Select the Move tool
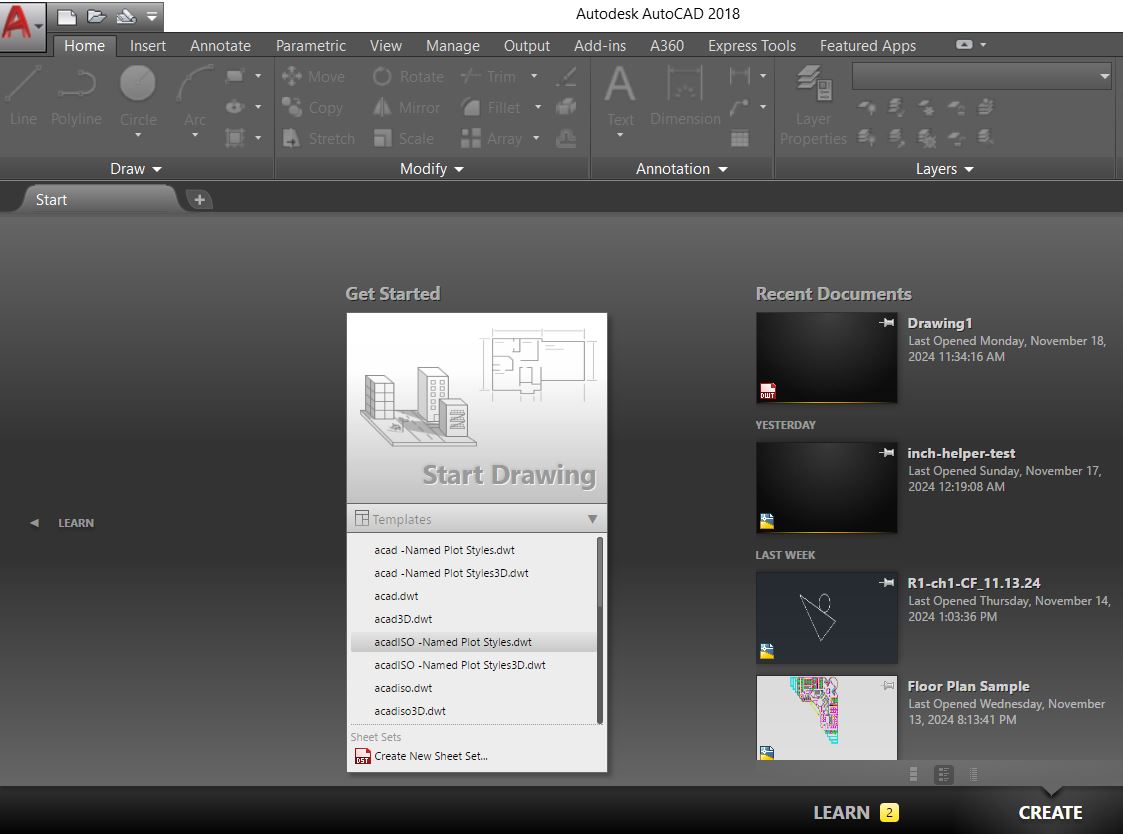 (x=316, y=76)
